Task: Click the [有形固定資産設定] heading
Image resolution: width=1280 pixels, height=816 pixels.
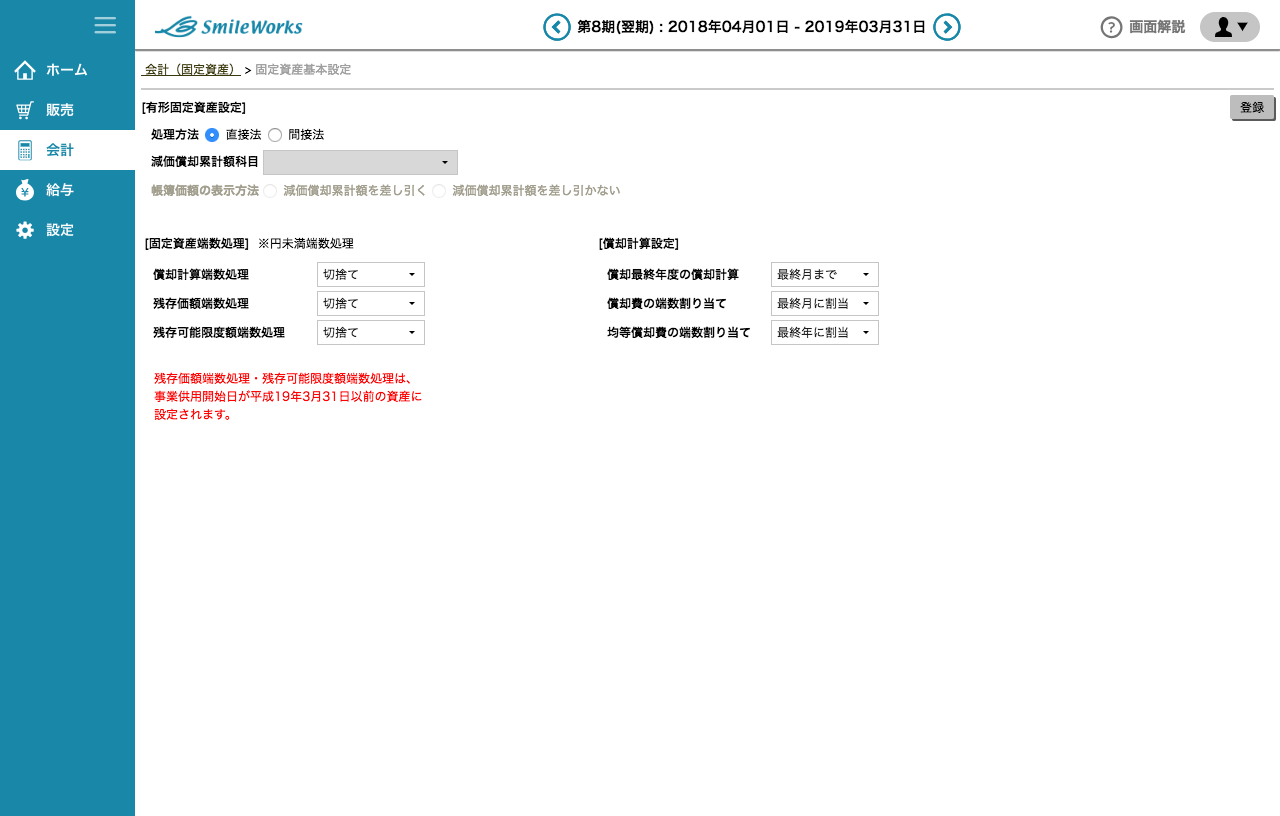Action: (194, 107)
